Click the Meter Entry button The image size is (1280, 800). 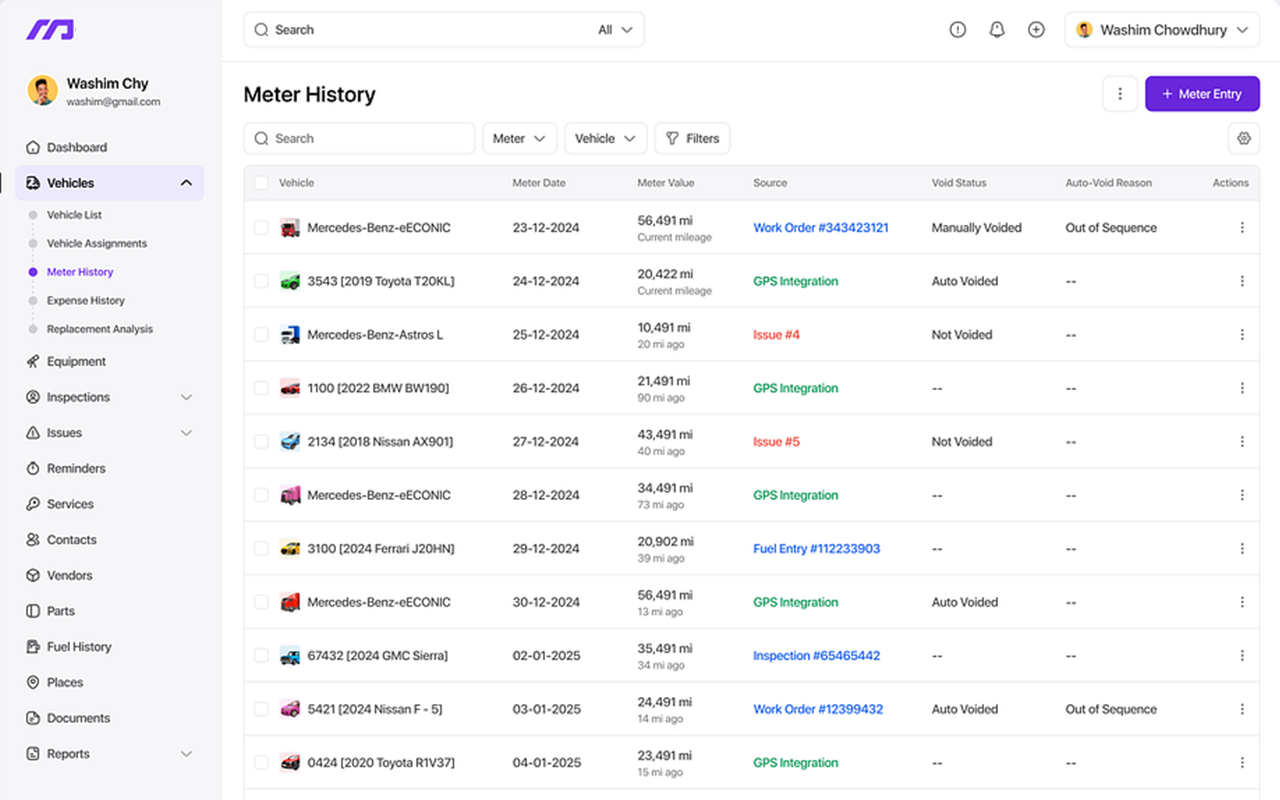click(1201, 94)
